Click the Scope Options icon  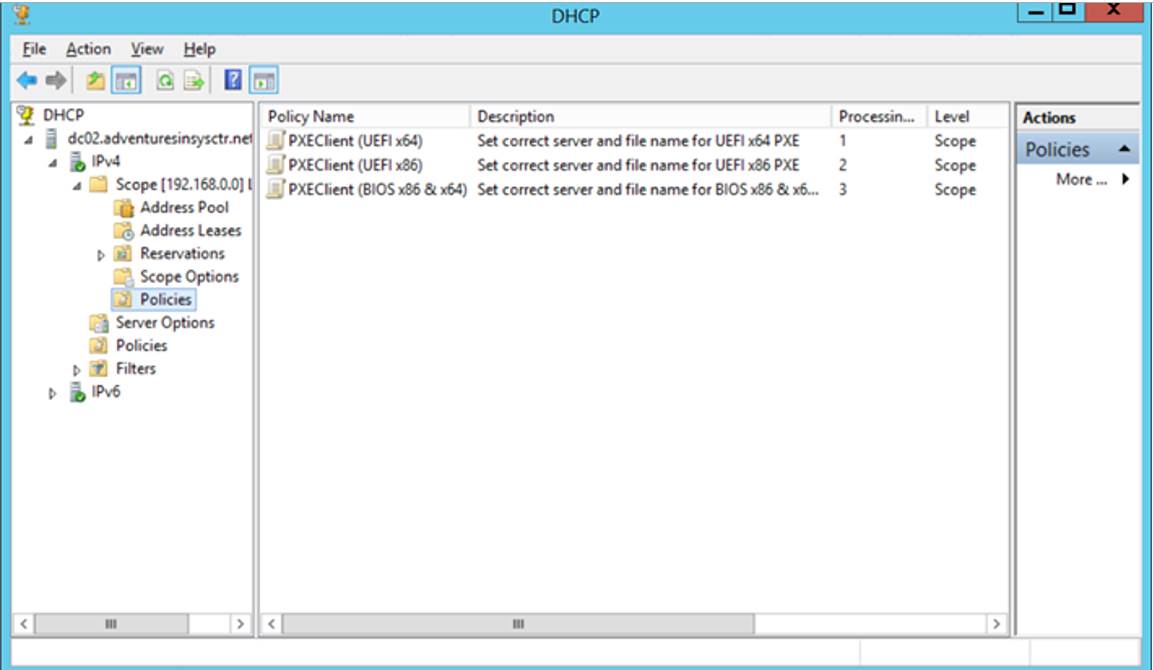coord(124,277)
